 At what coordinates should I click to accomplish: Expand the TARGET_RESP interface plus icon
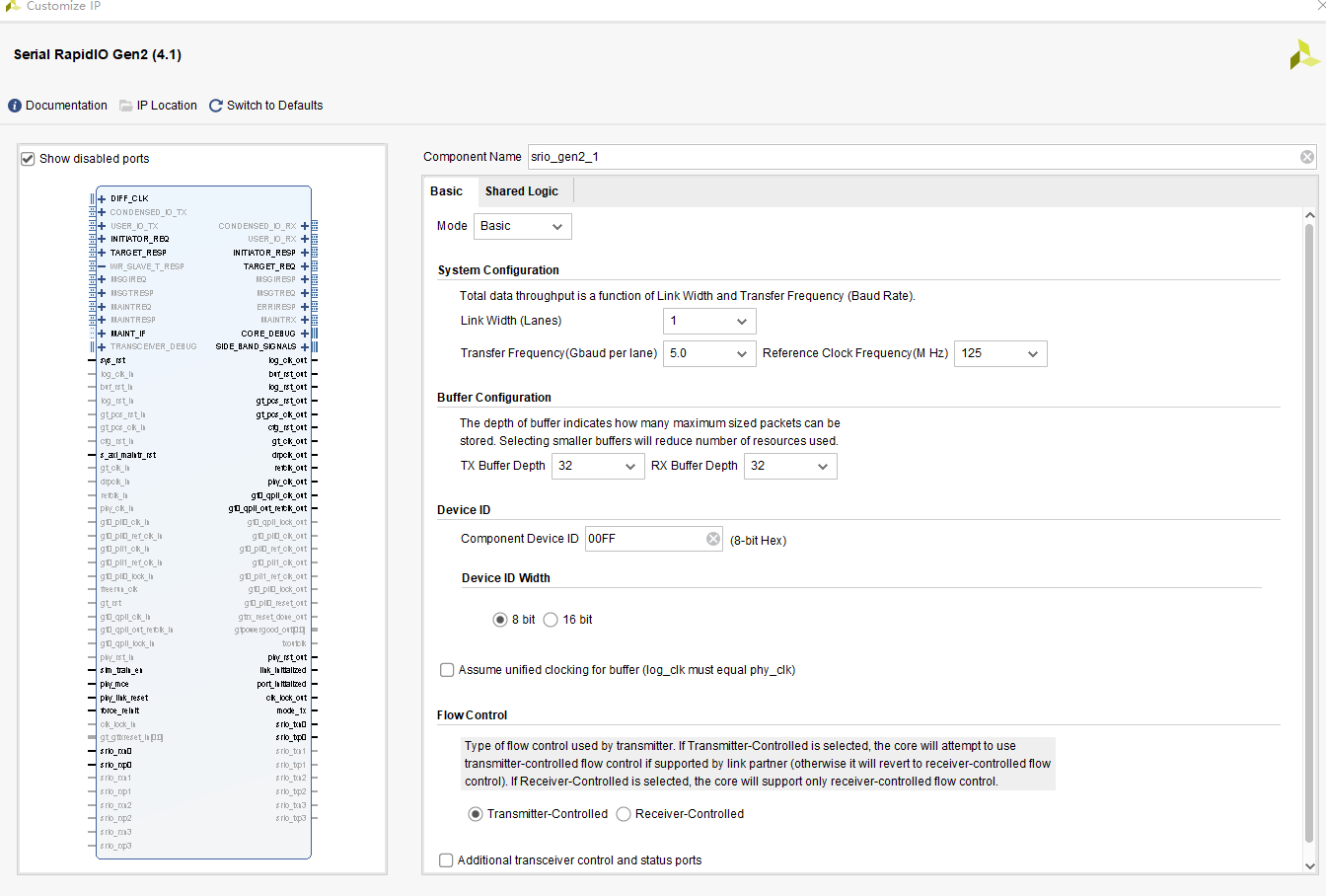point(102,253)
